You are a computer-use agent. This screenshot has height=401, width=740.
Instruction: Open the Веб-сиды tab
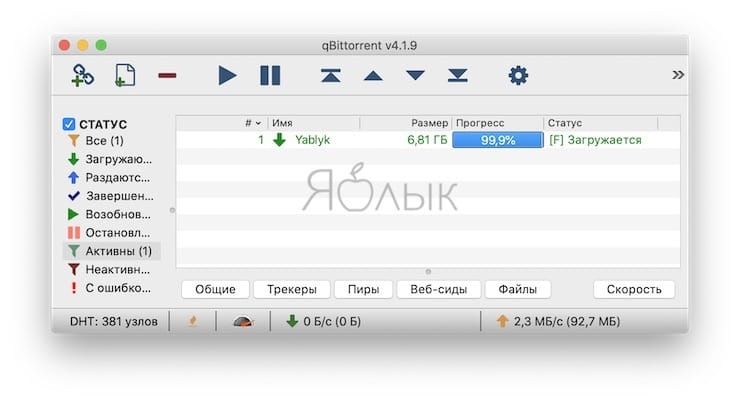point(439,289)
